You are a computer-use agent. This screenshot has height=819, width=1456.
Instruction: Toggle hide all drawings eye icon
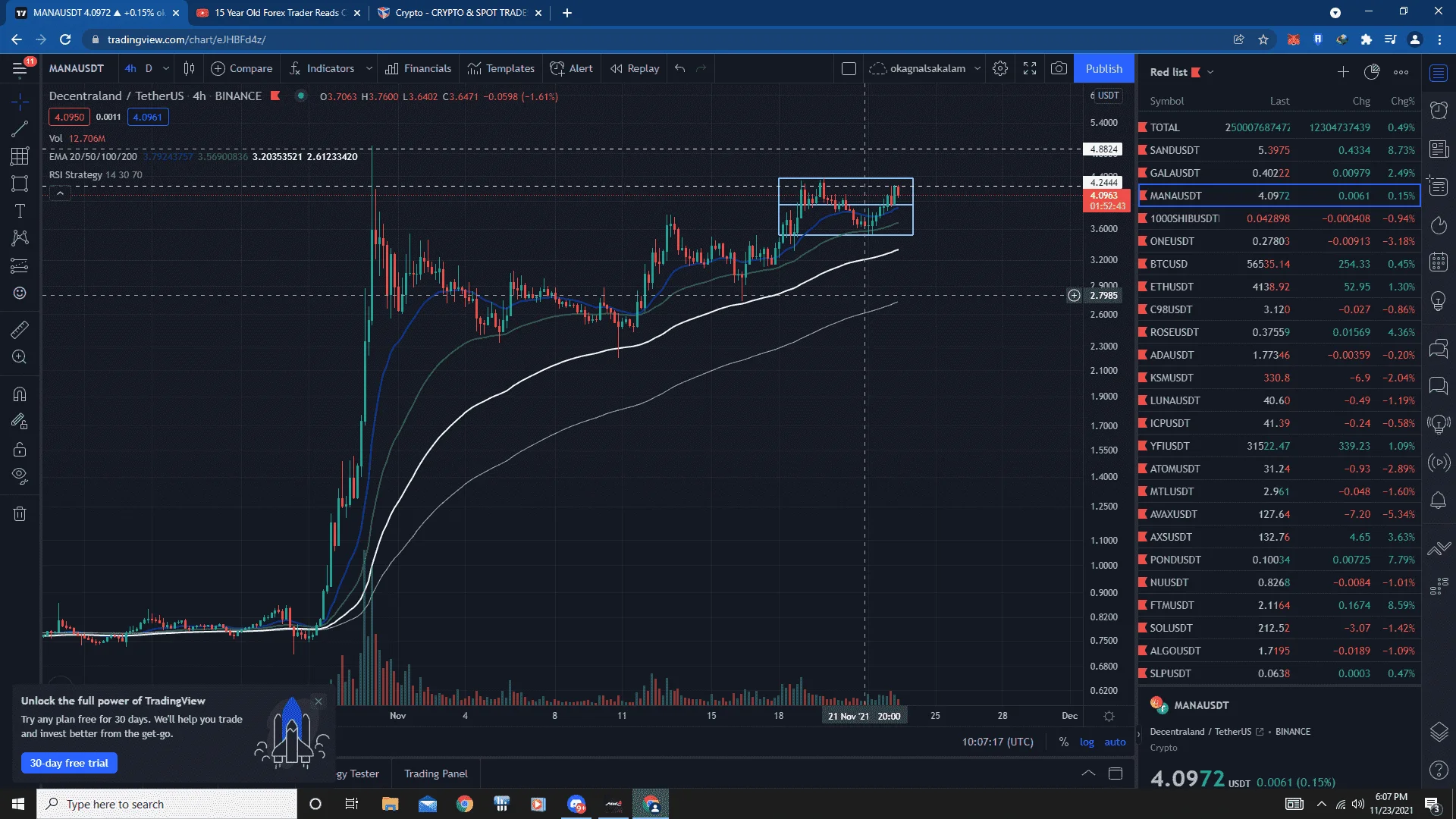20,476
